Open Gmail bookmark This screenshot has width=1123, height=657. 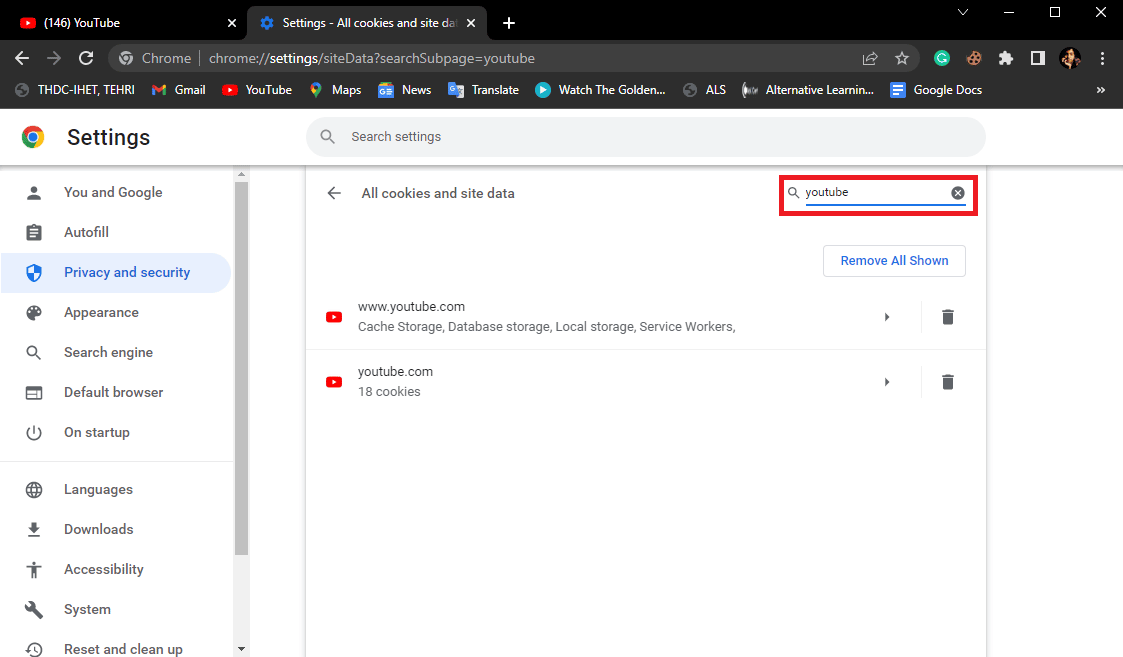click(x=179, y=90)
